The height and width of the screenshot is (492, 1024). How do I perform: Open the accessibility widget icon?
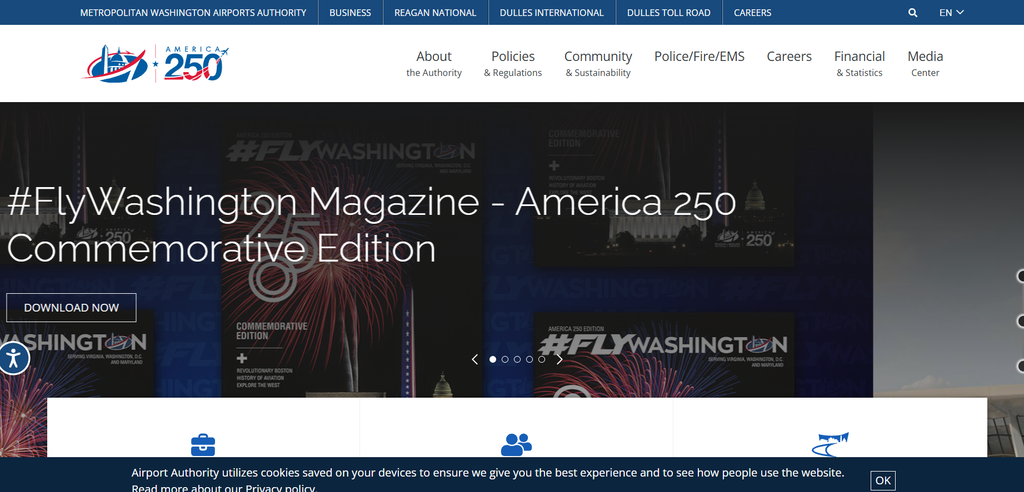[13, 358]
